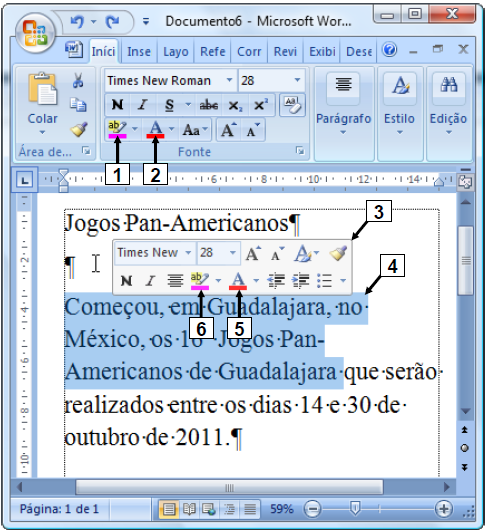
Task: Cut selection with scissors icon
Action: [x=78, y=81]
